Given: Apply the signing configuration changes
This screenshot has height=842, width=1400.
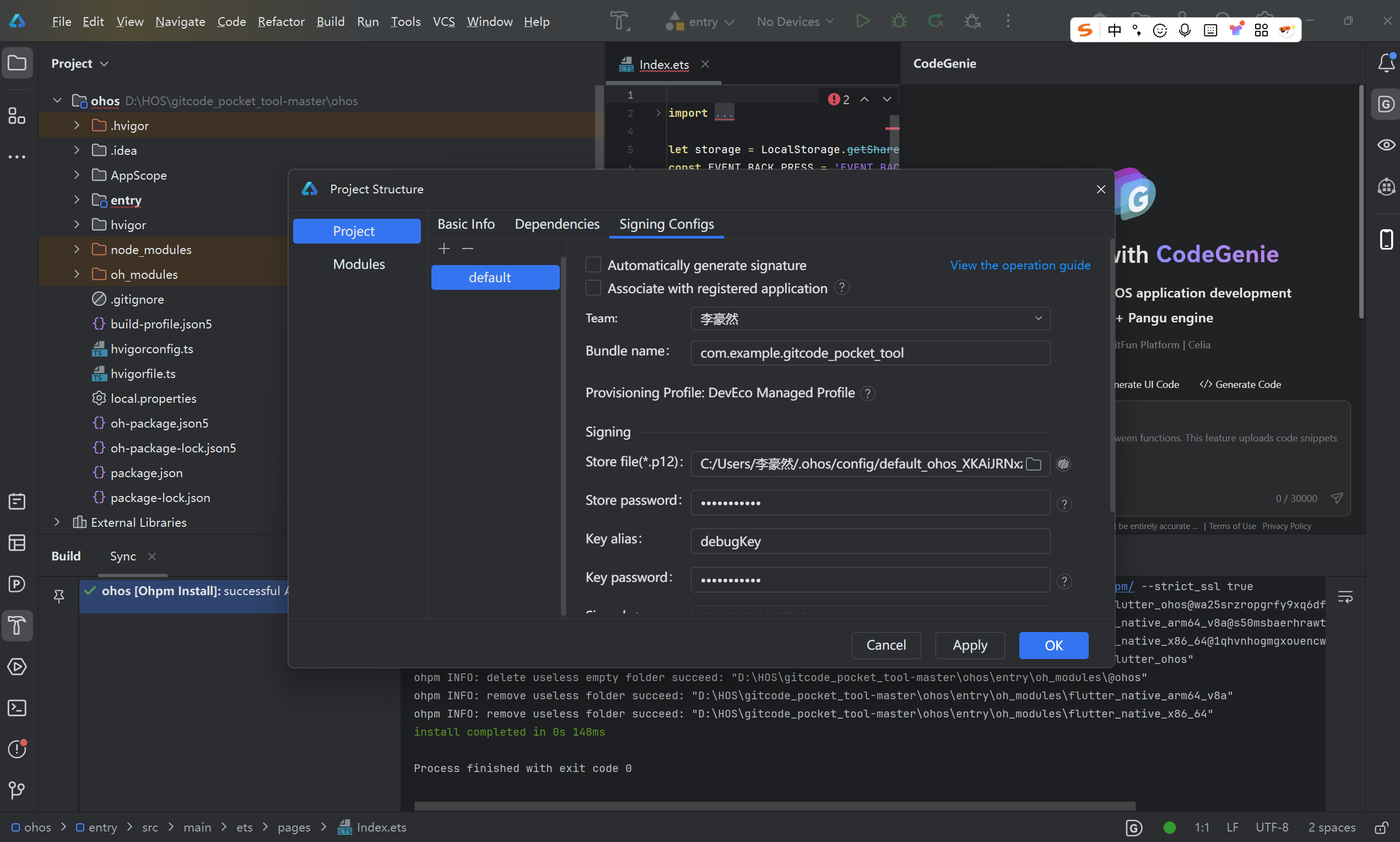Looking at the screenshot, I should click(x=970, y=645).
